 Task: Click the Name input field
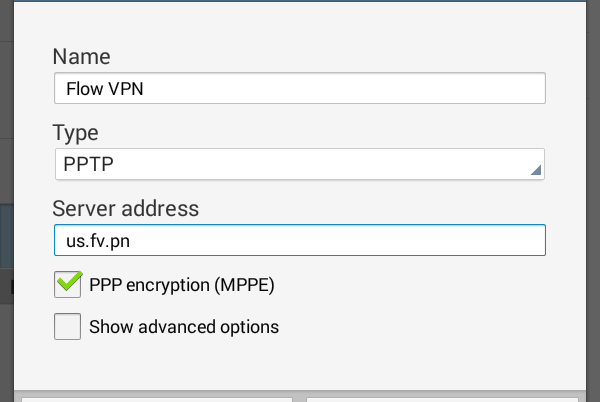(299, 89)
